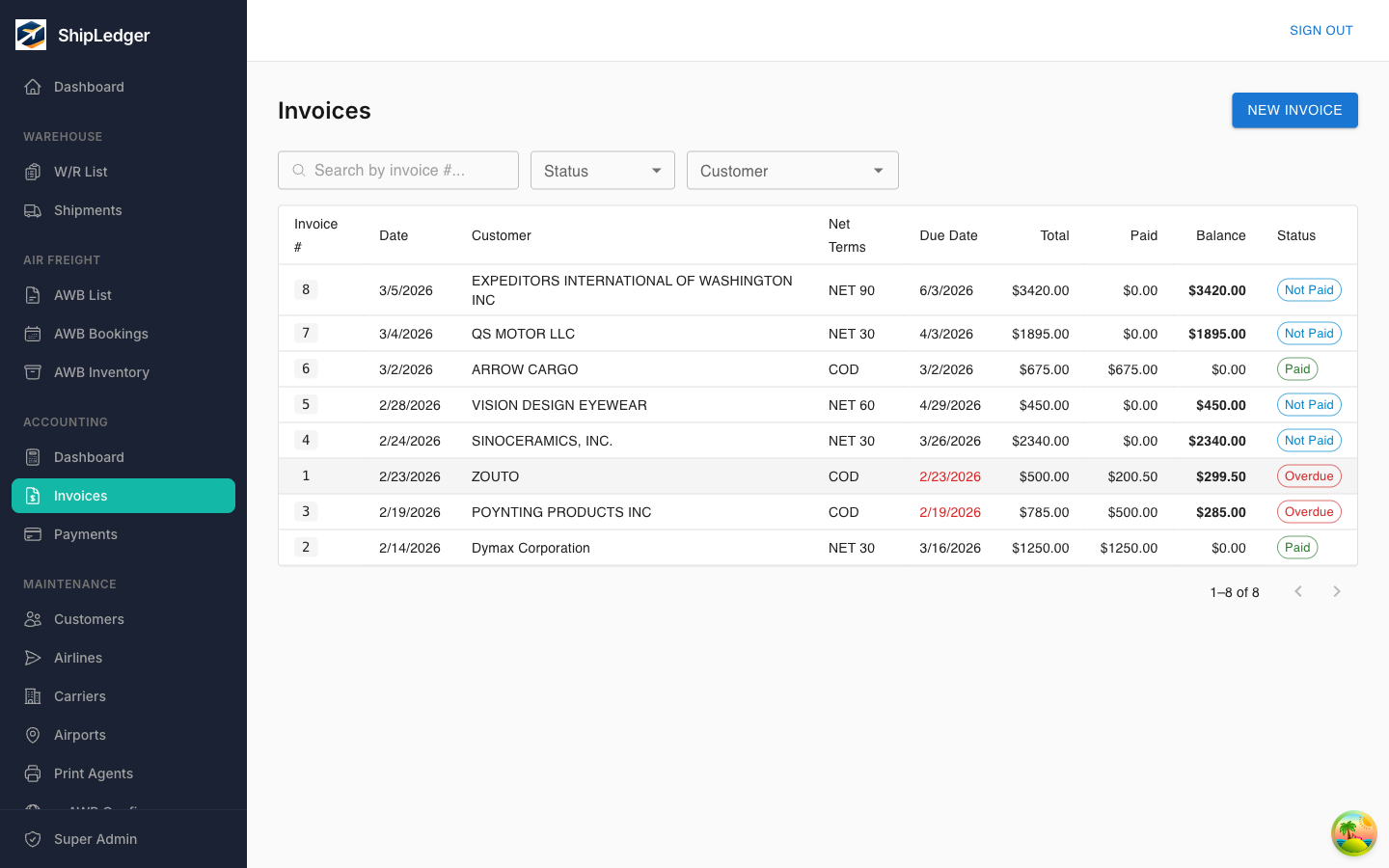This screenshot has width=1389, height=868.
Task: Click the Total column header
Action: (1054, 235)
